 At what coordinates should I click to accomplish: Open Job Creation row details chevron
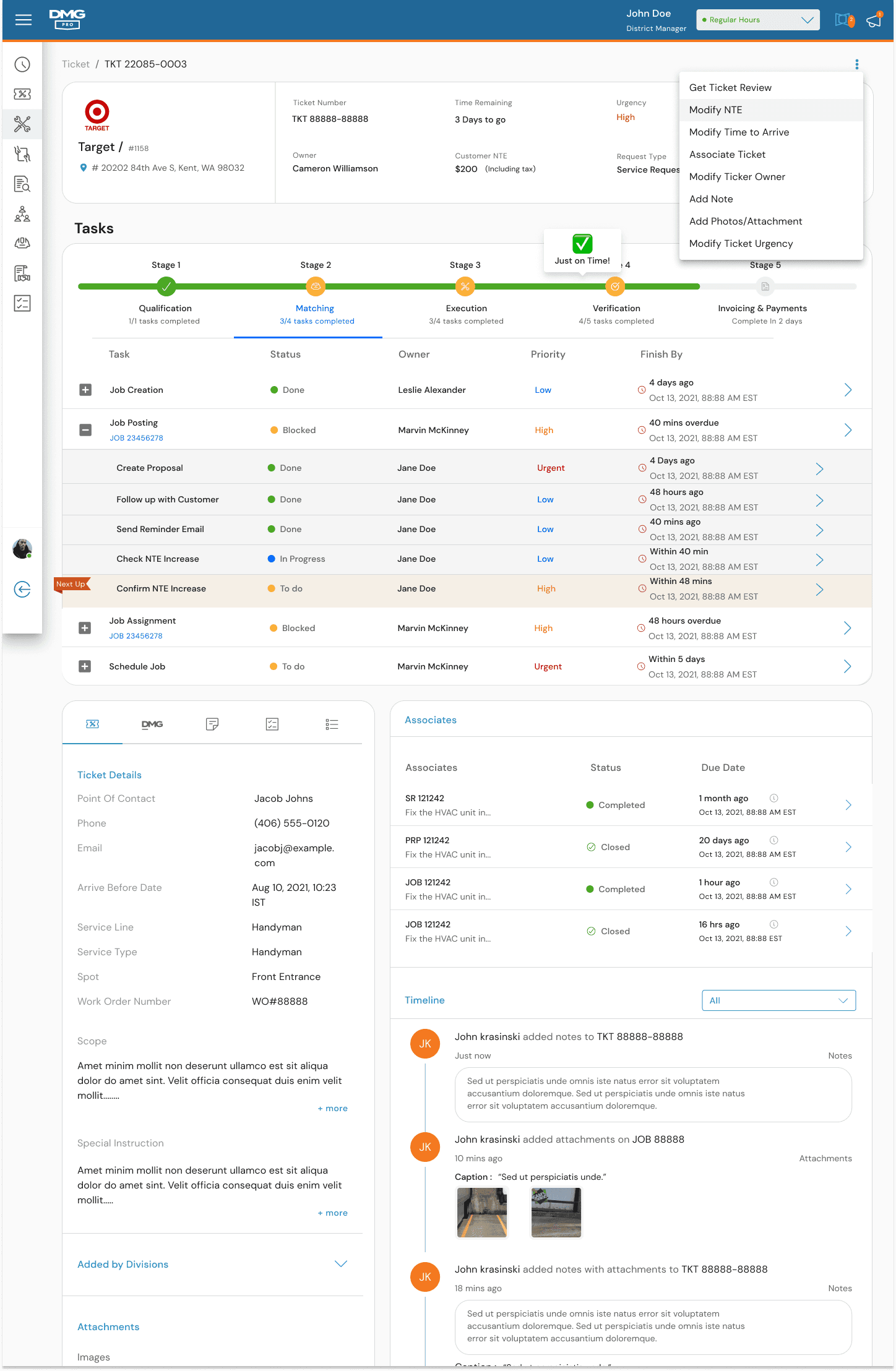point(848,390)
